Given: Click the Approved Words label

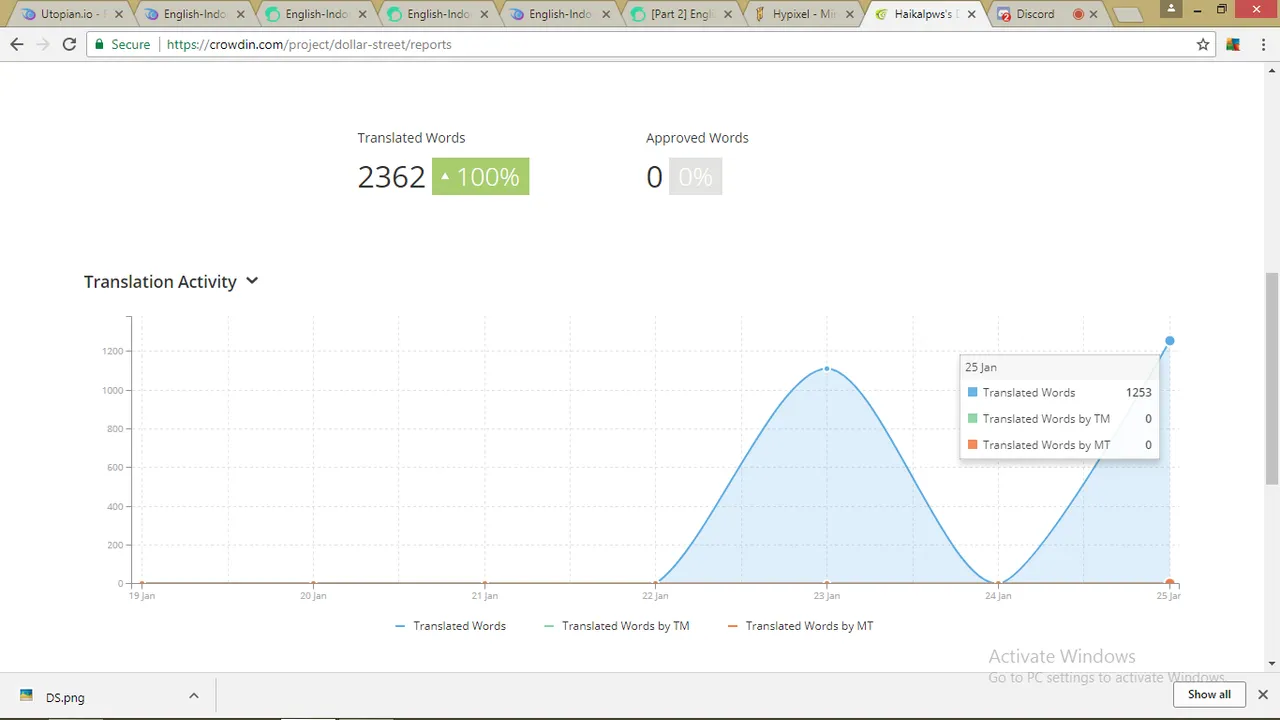Looking at the screenshot, I should click(x=697, y=138).
